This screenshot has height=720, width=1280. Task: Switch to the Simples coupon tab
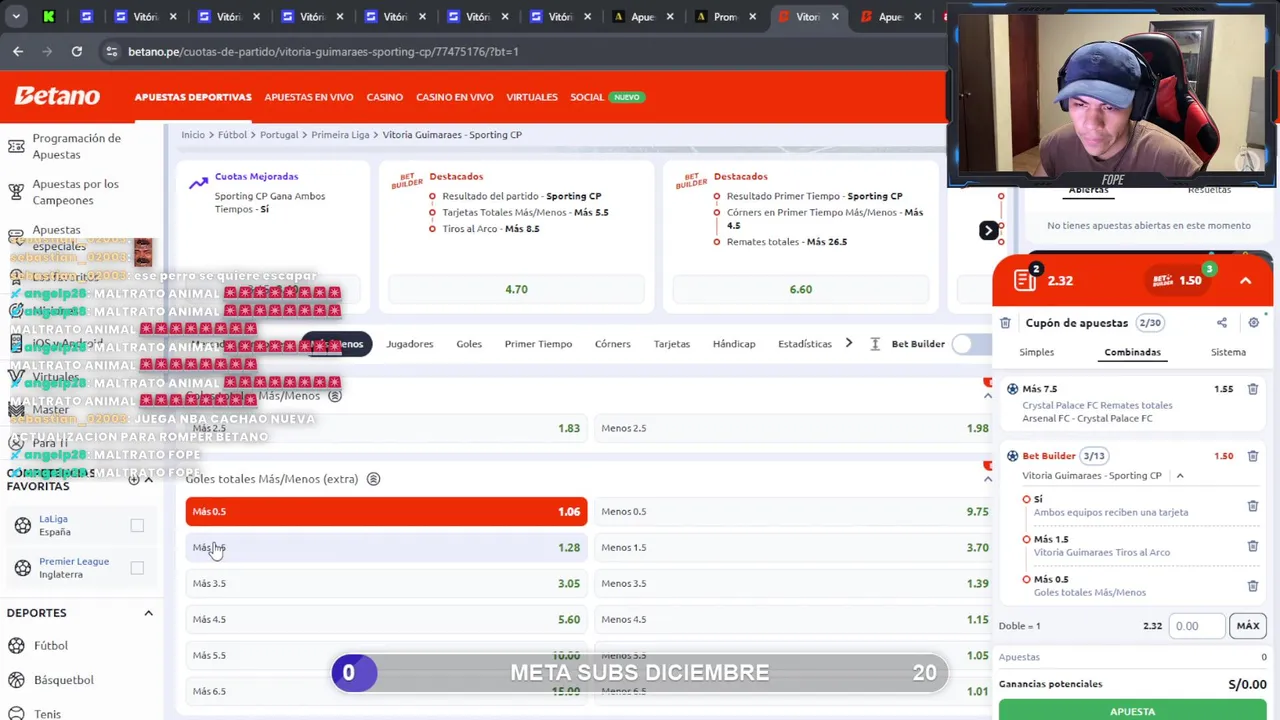(1036, 352)
